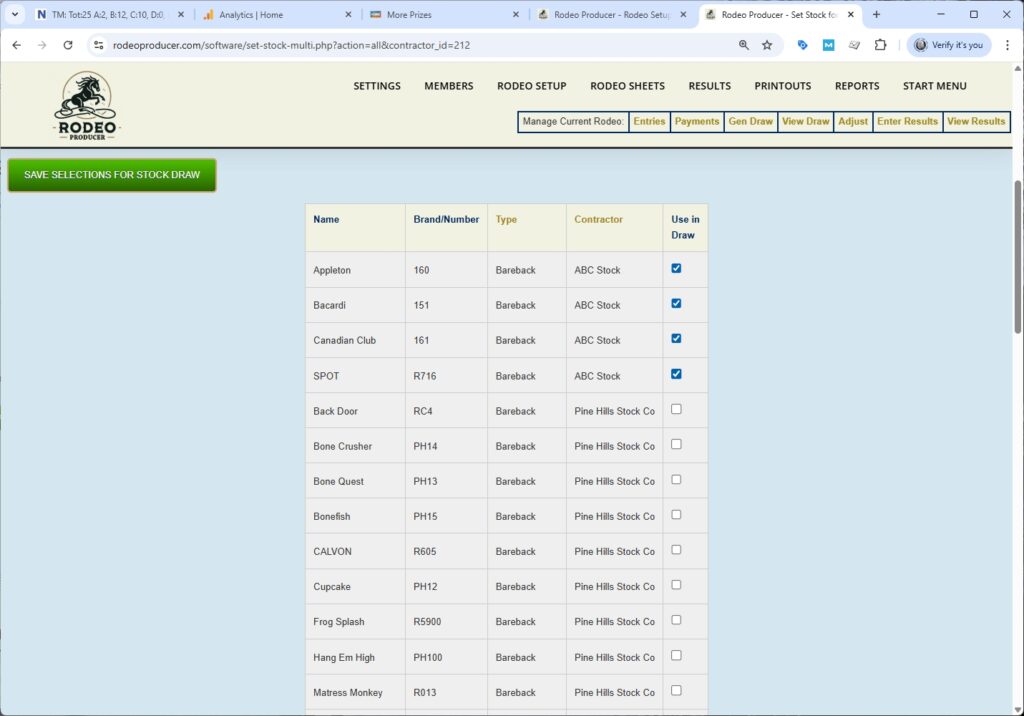Open the Extensions puzzle-piece icon

coord(880,45)
